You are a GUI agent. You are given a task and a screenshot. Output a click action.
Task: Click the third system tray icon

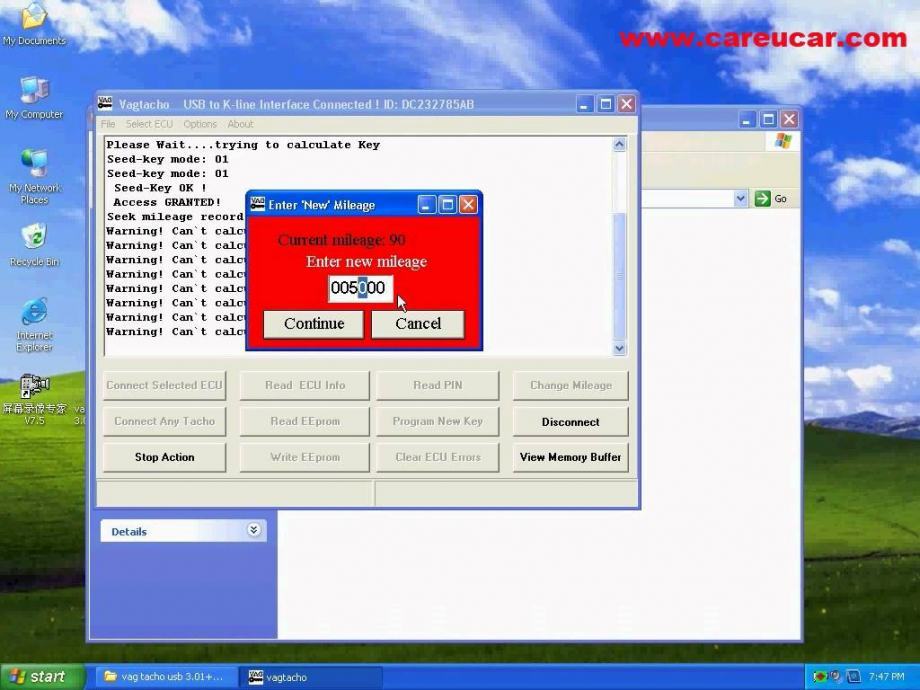pyautogui.click(x=854, y=677)
